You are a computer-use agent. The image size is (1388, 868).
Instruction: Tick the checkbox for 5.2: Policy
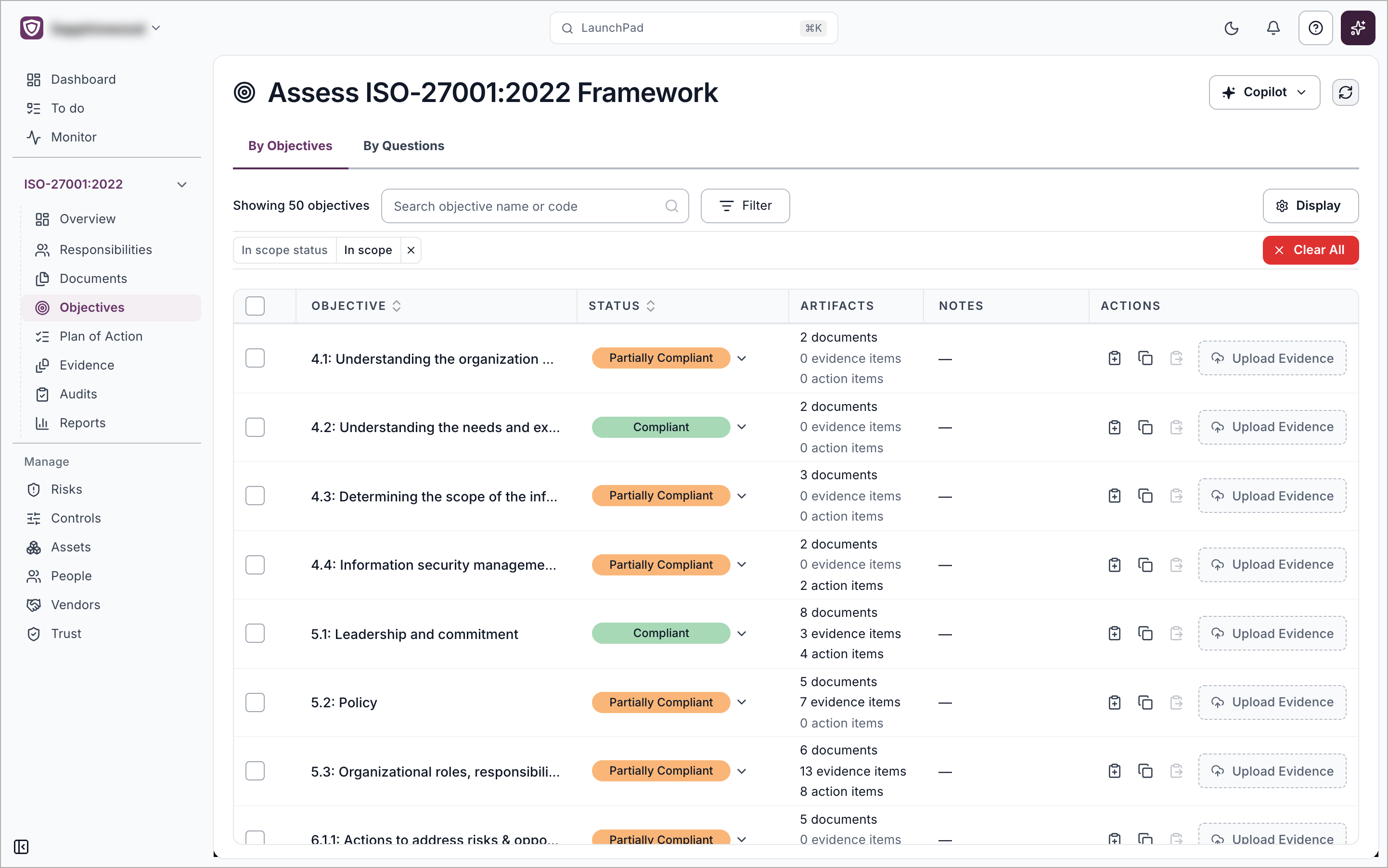[255, 702]
